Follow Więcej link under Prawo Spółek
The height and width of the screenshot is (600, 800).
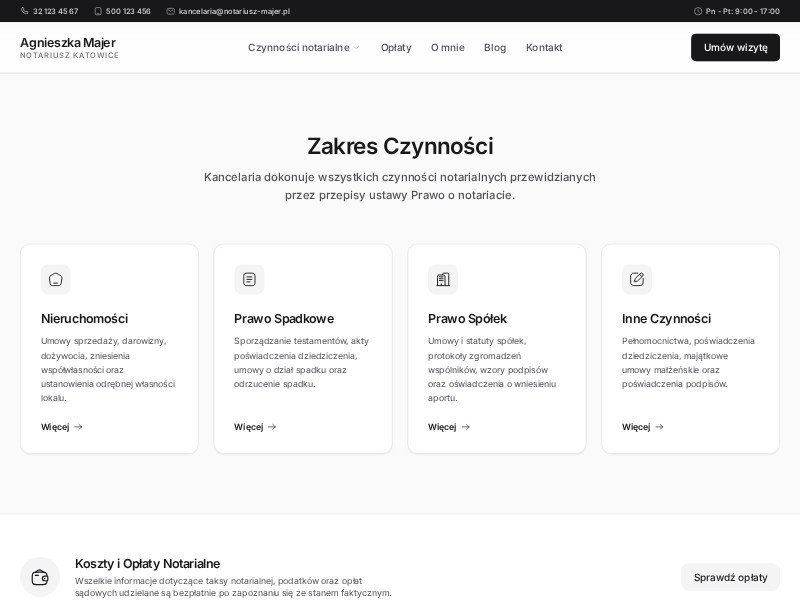(x=448, y=427)
